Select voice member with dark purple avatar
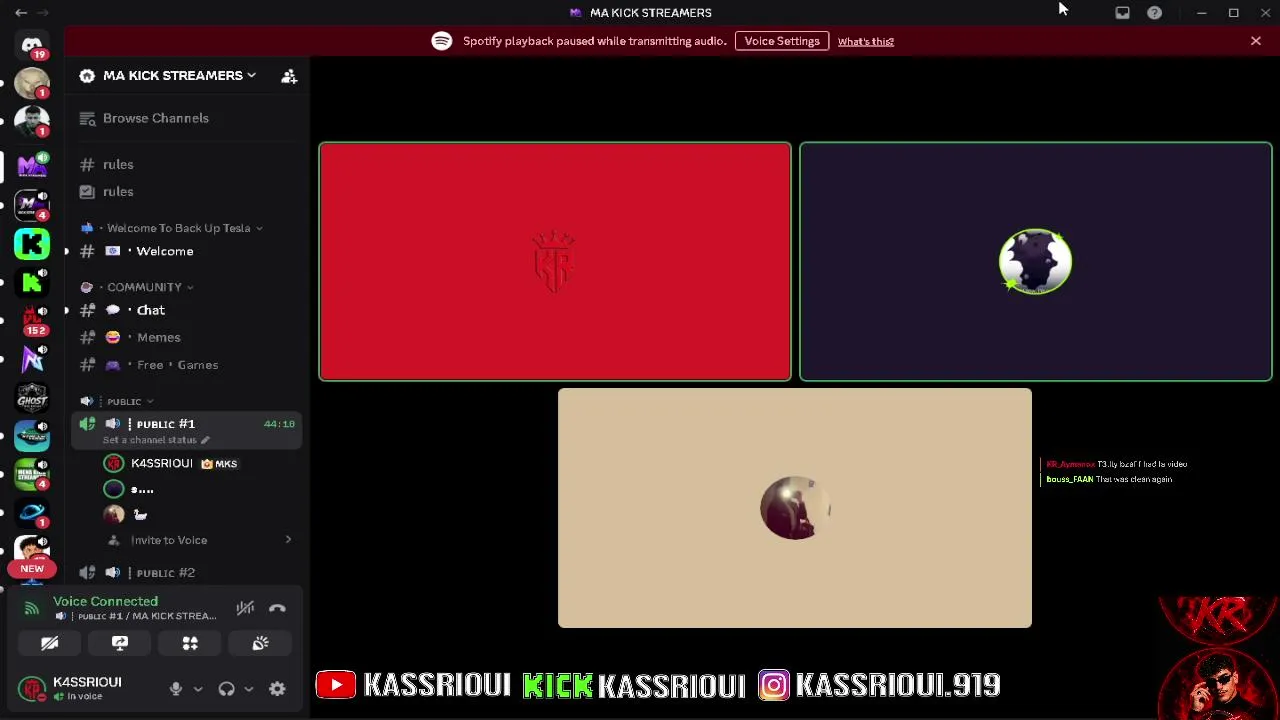Screen dimensions: 1280x720 pos(199,489)
